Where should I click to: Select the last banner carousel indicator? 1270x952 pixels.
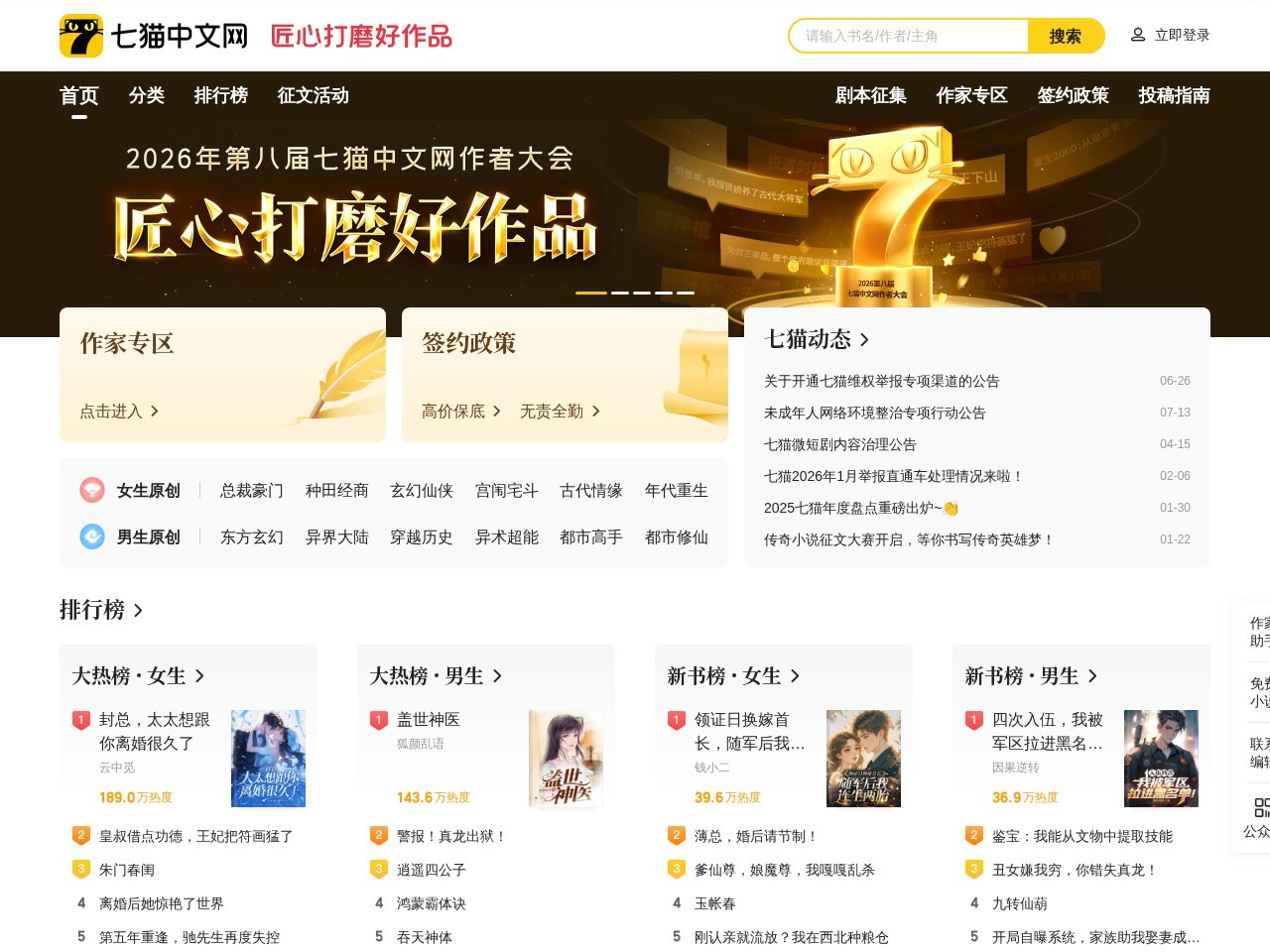pos(686,293)
